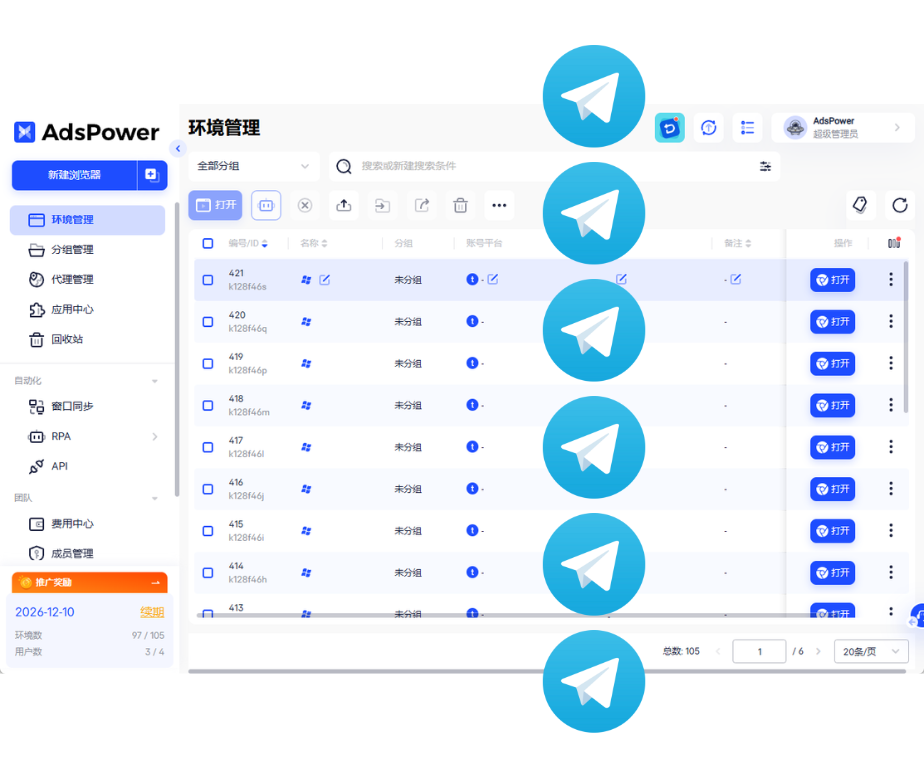Select checkbox for profile 417

[x=207, y=447]
